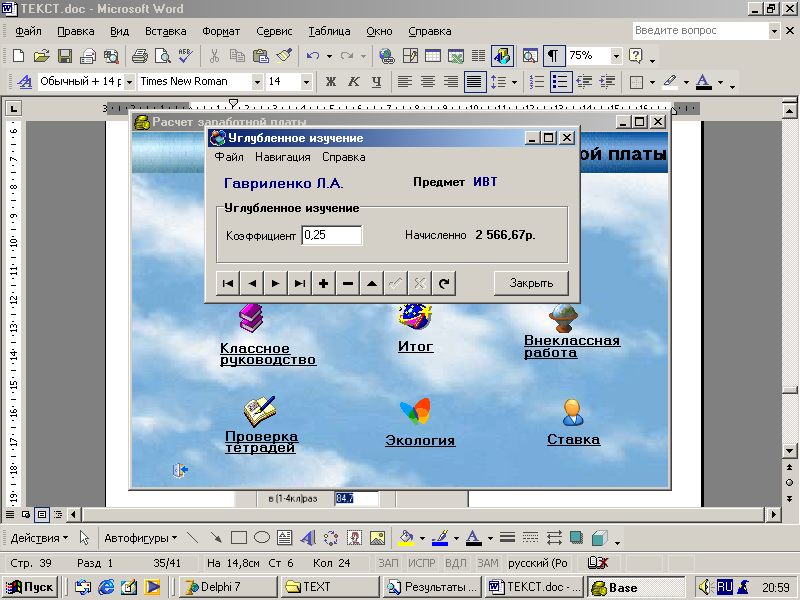The image size is (800, 600).
Task: Open the line spacing dropdown arrow
Action: pos(514,82)
